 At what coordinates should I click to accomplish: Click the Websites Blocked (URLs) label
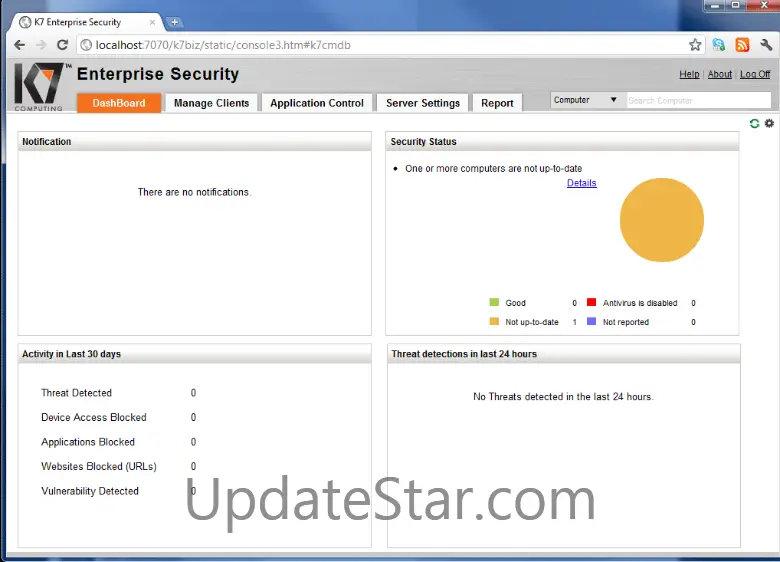click(98, 467)
